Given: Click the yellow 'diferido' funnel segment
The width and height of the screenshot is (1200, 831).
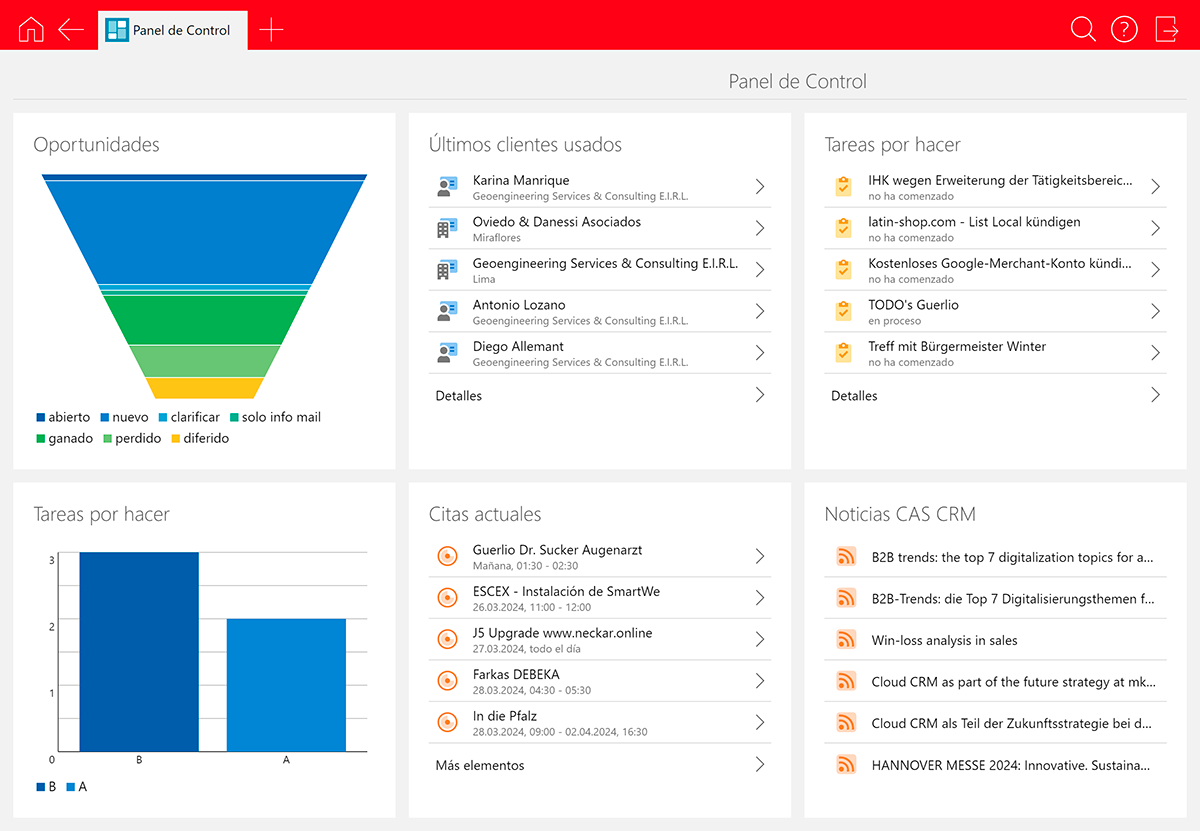Looking at the screenshot, I should (204, 388).
